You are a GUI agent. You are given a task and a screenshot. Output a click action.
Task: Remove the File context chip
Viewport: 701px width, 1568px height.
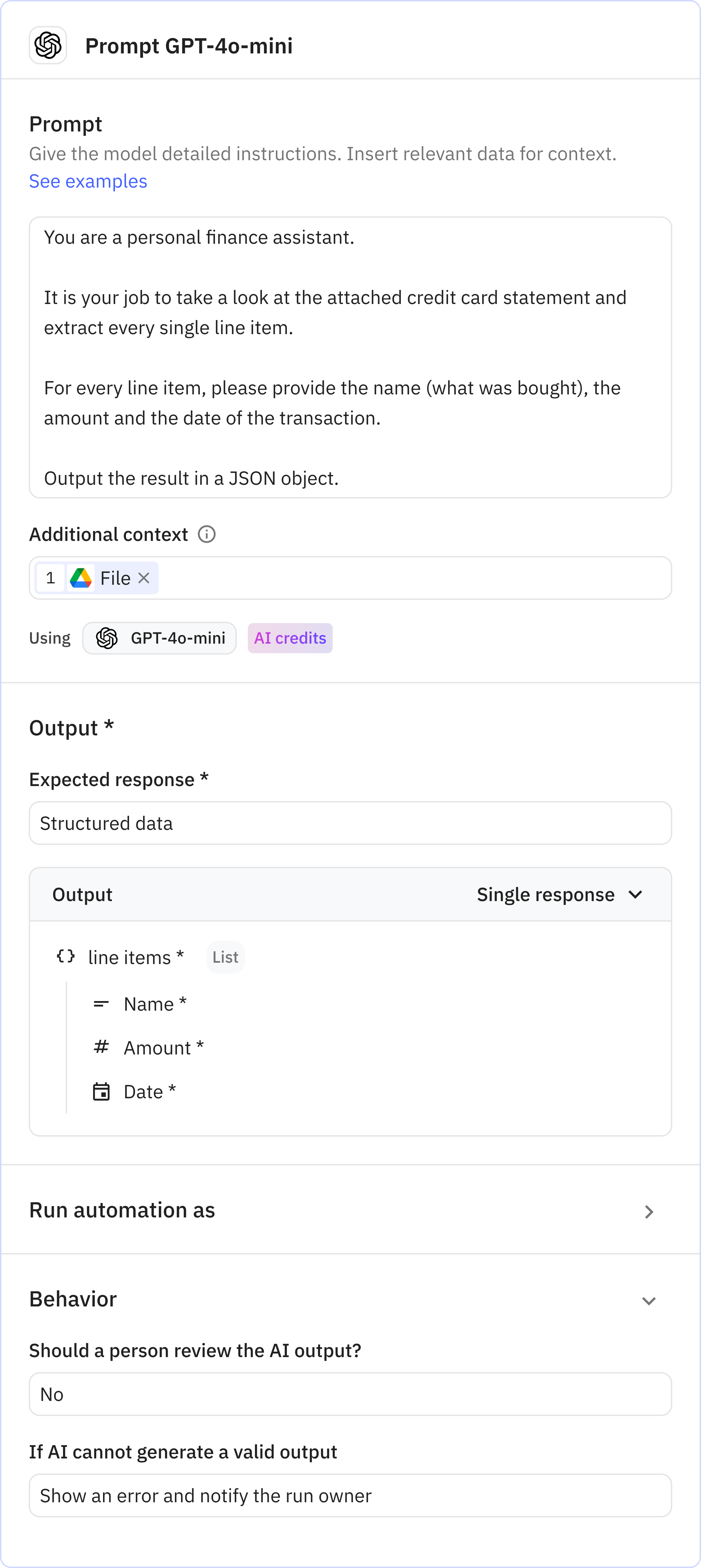point(144,578)
